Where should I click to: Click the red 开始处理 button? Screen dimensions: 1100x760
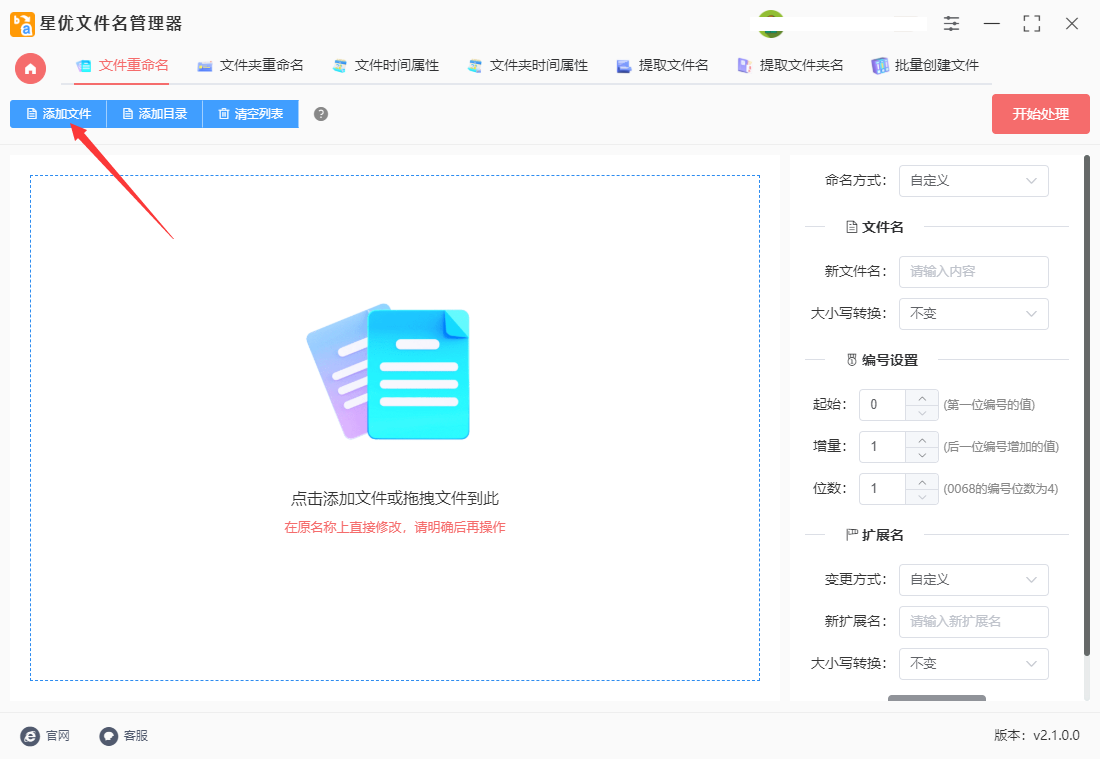(1040, 114)
